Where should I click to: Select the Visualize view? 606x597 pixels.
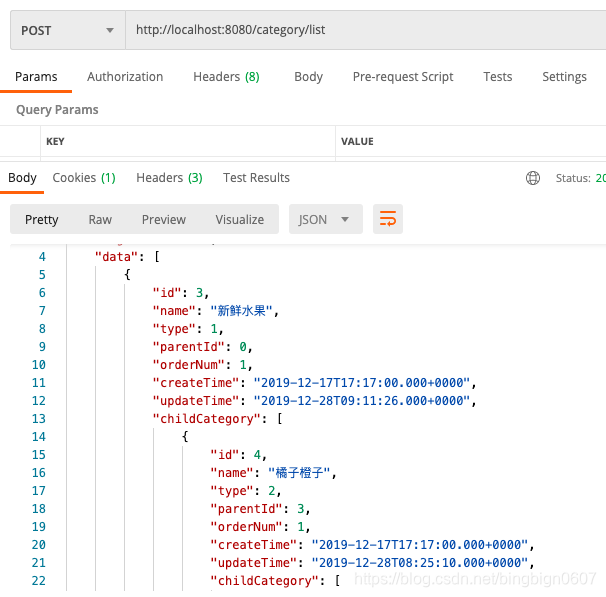pos(240,219)
